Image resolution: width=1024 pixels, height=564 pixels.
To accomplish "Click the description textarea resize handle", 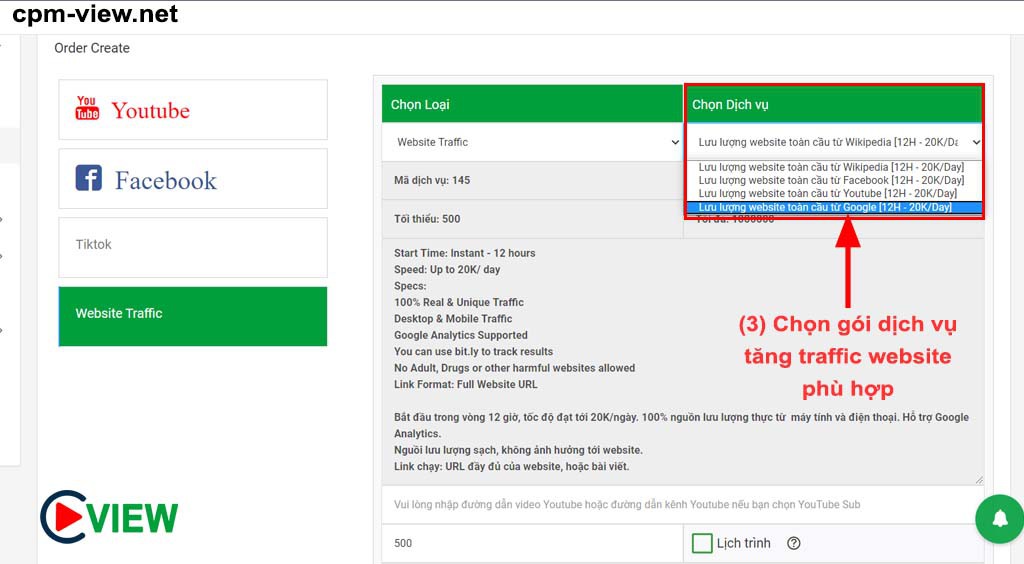I will 978,480.
